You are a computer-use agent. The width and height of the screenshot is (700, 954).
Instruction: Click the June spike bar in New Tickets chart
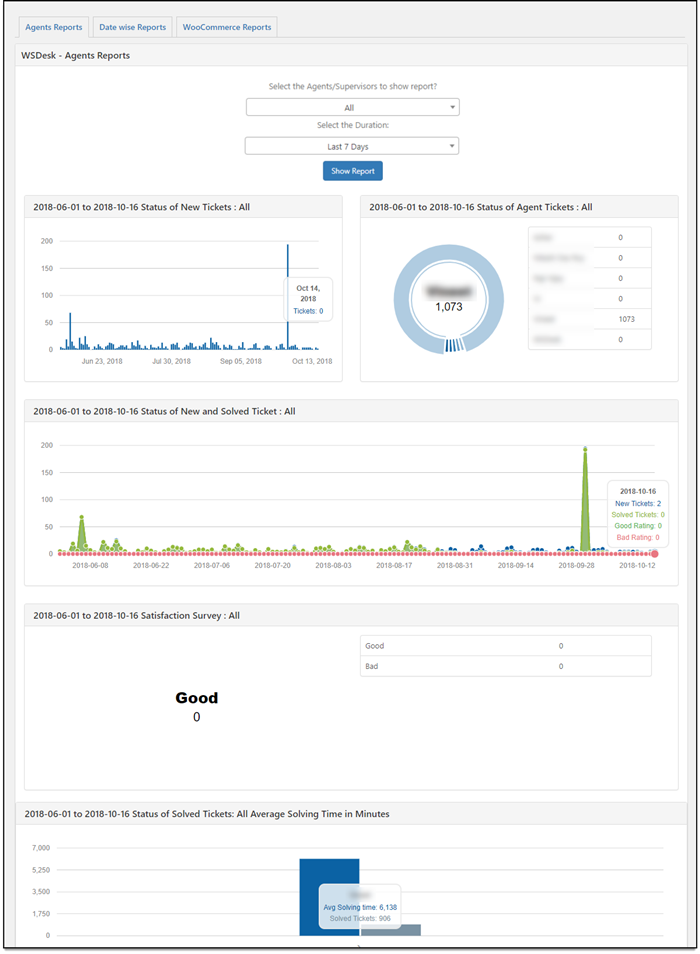tap(70, 332)
